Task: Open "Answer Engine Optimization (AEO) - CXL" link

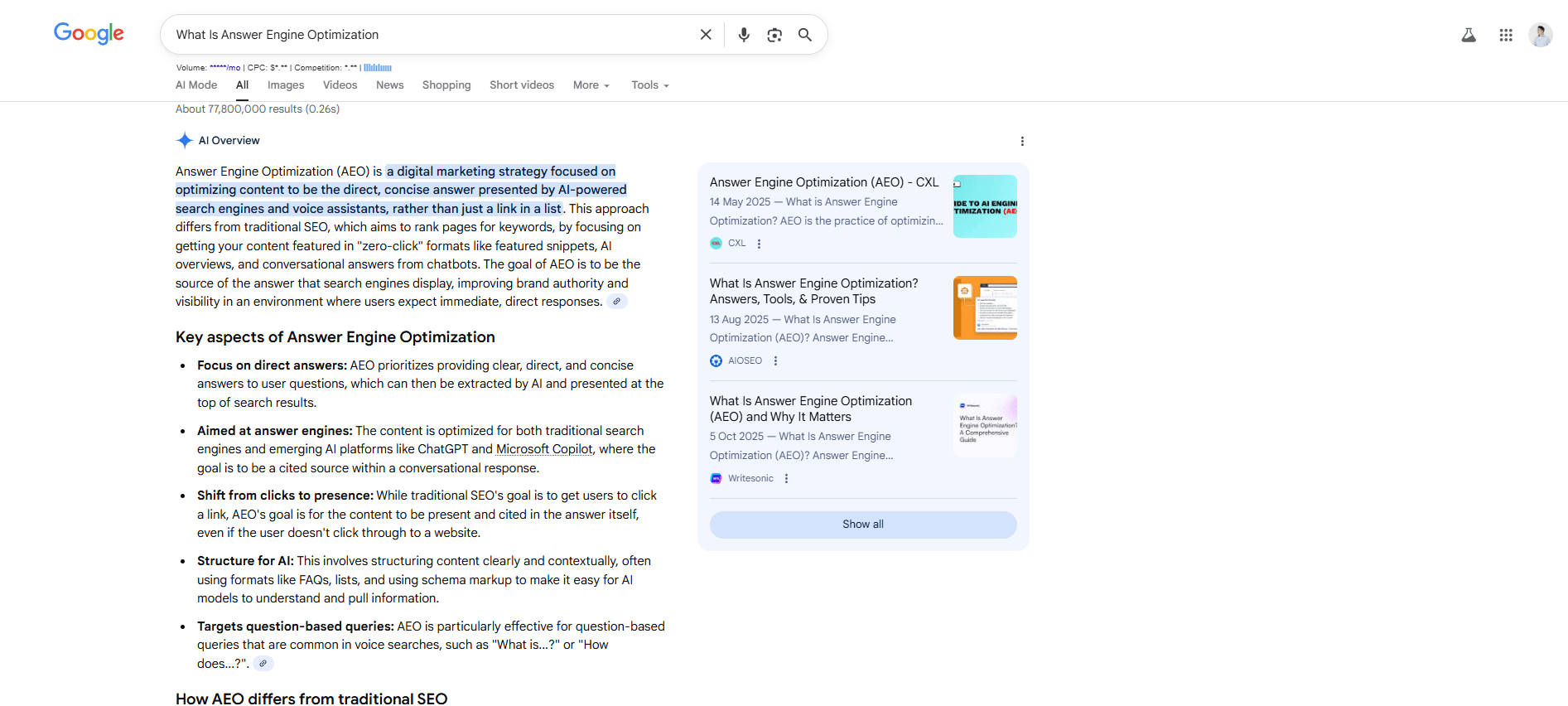Action: coord(824,182)
